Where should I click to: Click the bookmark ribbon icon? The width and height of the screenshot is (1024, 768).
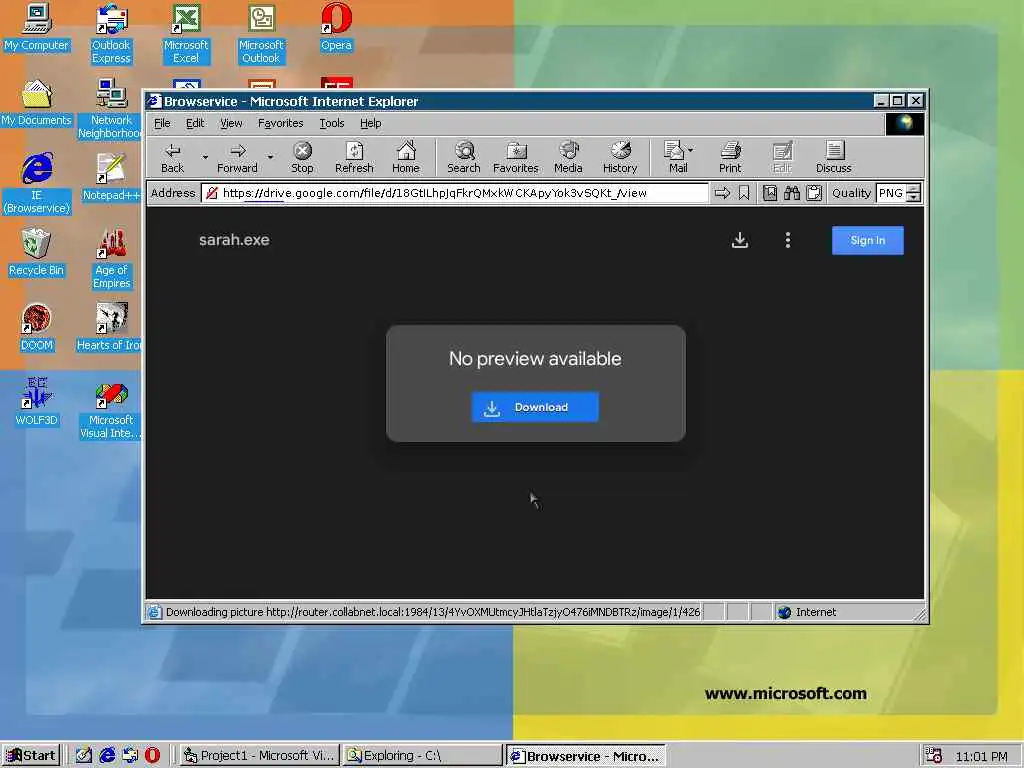pos(744,193)
